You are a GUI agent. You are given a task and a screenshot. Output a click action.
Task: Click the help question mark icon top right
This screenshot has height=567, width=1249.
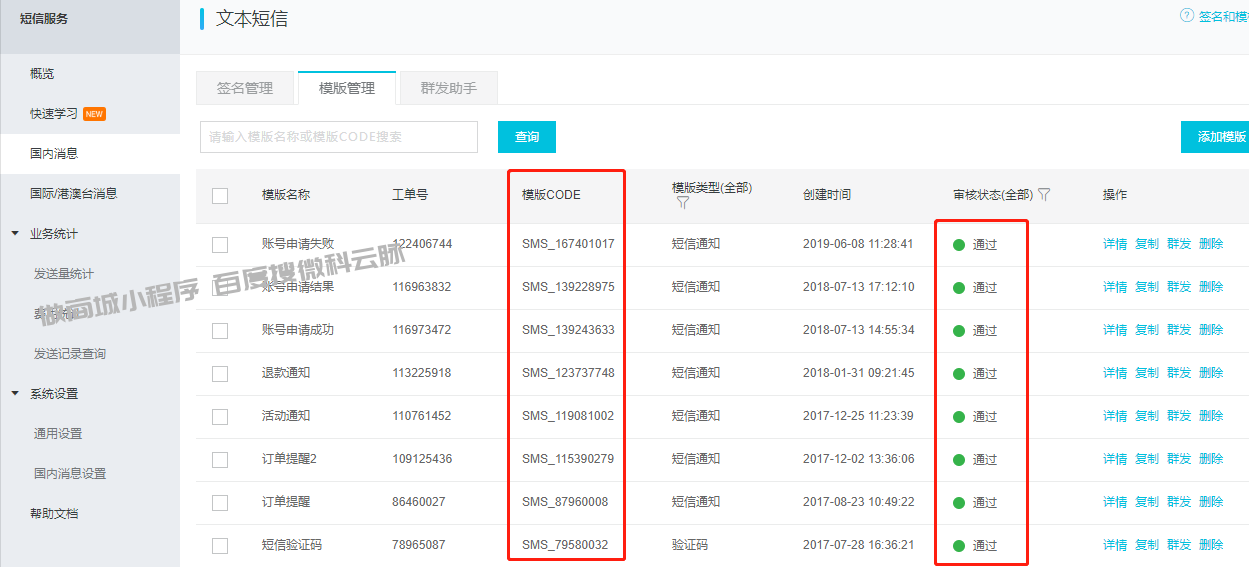[x=1187, y=15]
